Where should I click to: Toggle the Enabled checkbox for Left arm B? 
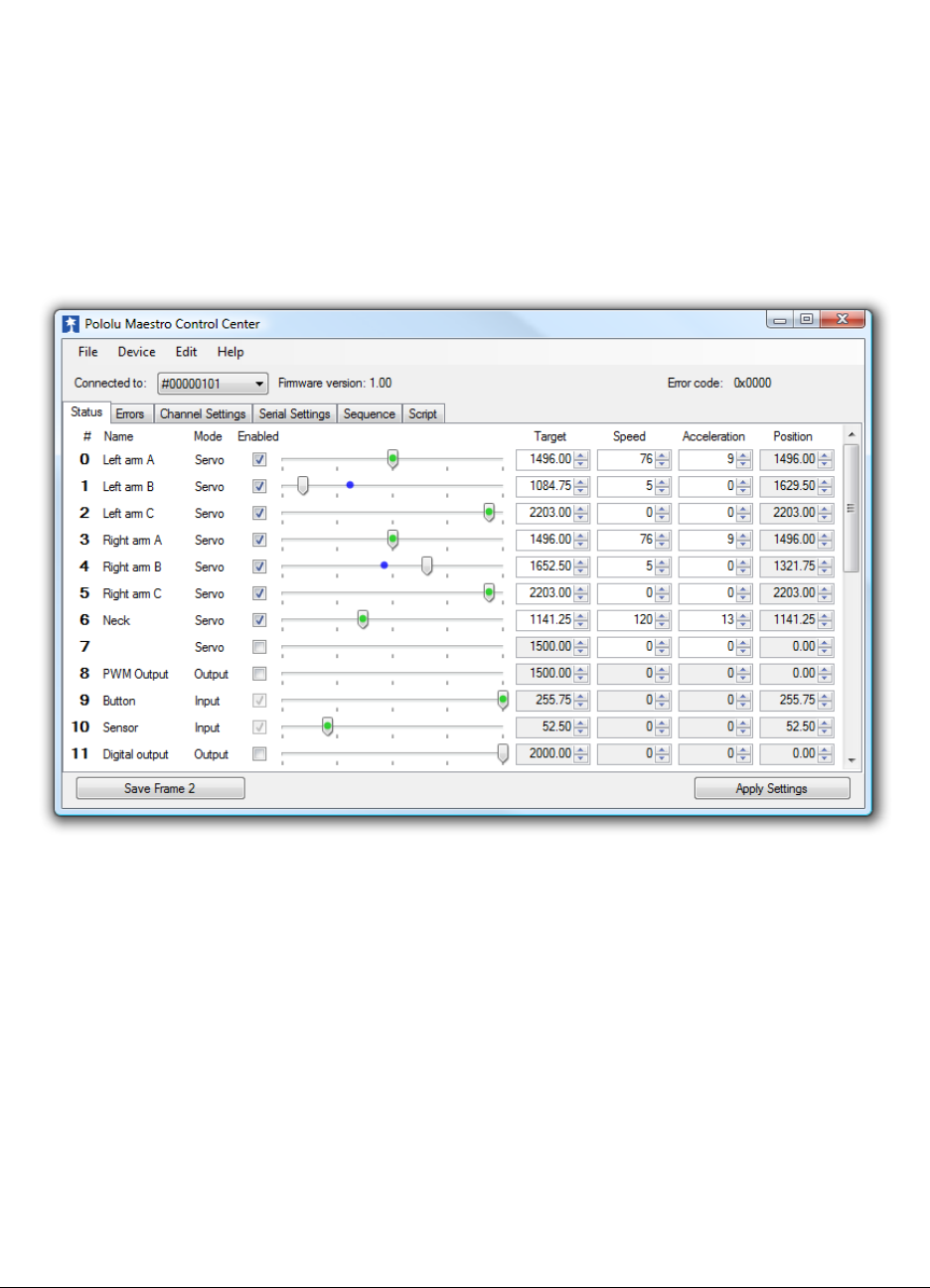coord(259,487)
